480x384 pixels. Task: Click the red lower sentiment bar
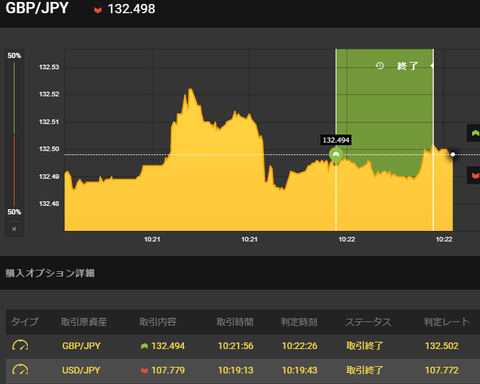14,170
